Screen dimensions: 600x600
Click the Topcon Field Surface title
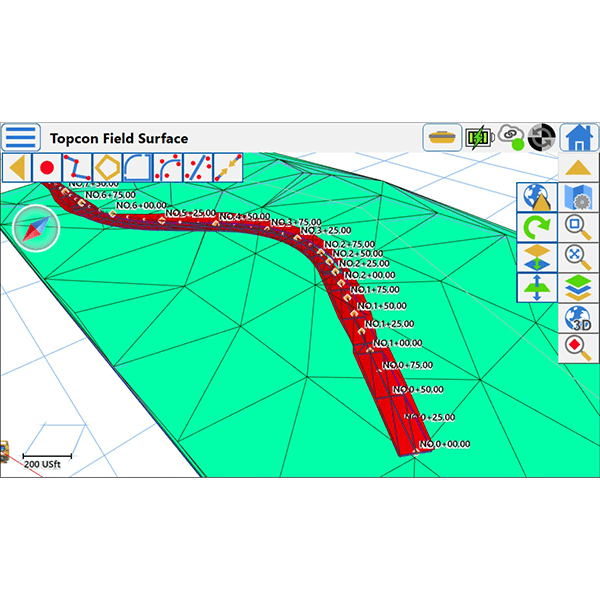pyautogui.click(x=119, y=138)
